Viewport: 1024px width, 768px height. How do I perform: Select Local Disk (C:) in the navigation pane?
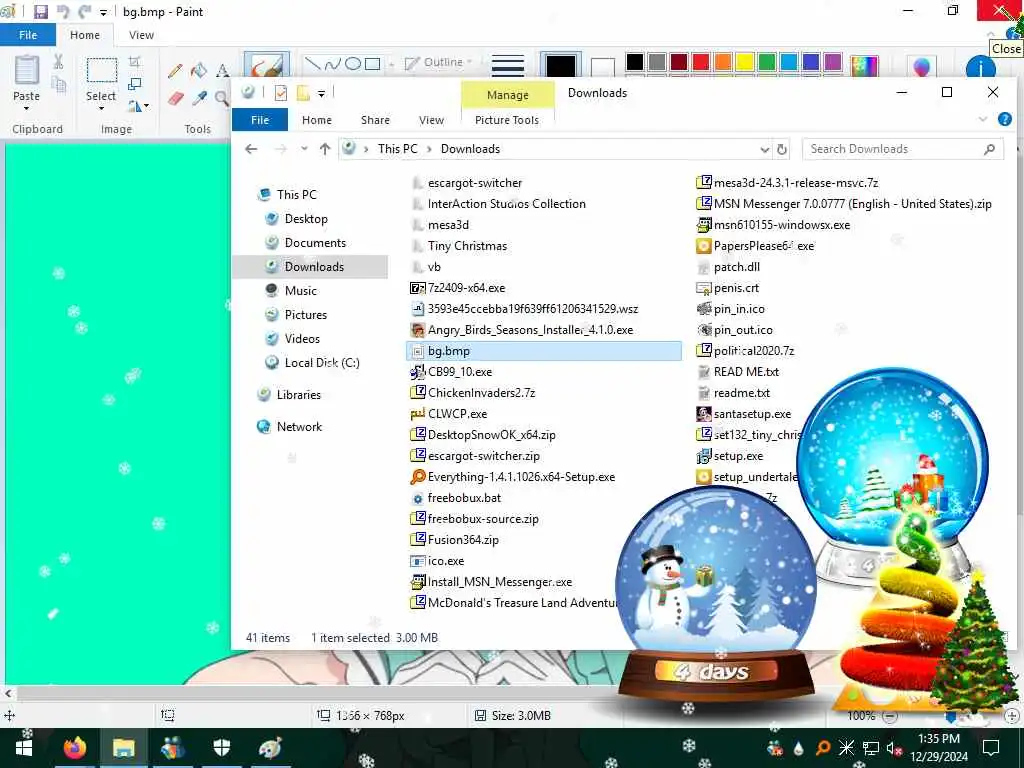pos(321,362)
